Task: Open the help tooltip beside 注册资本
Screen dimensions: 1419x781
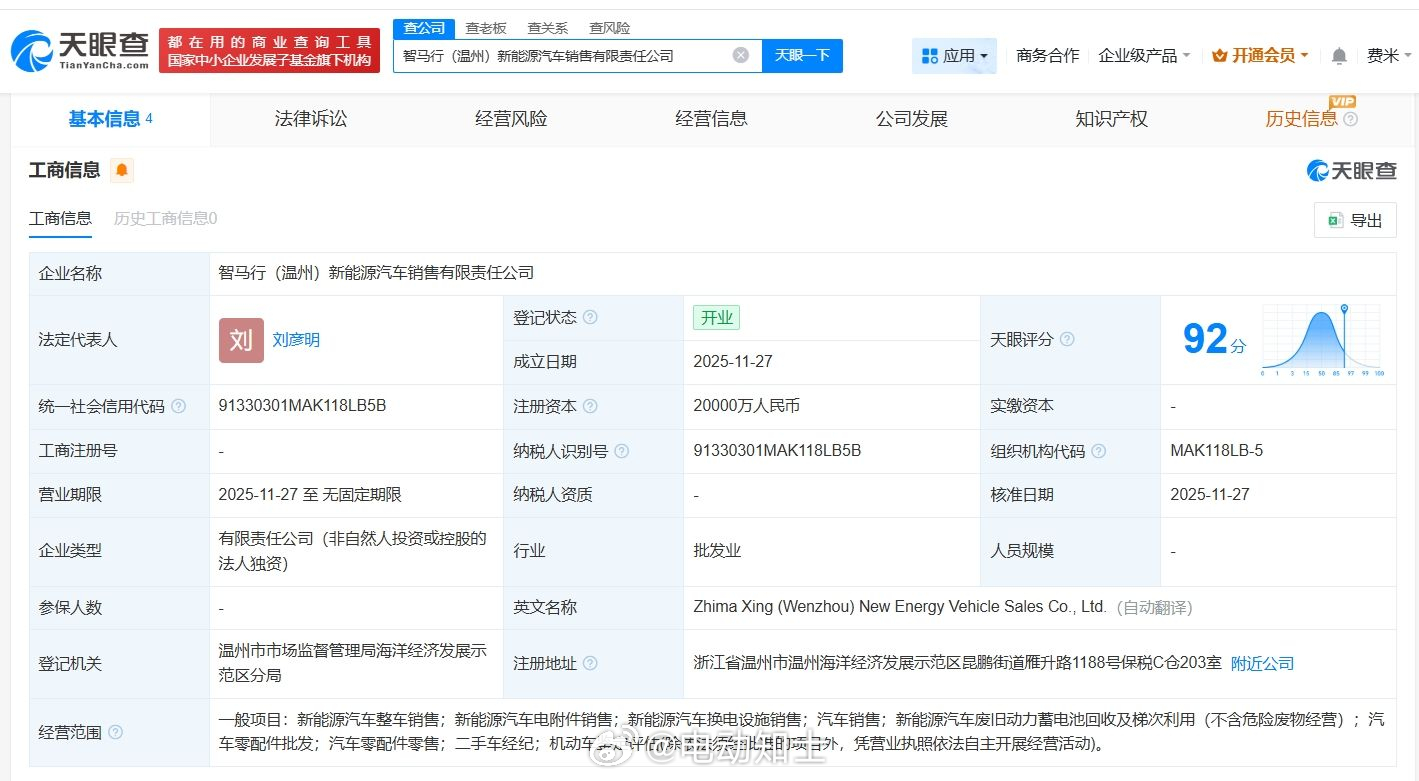Action: pos(590,406)
